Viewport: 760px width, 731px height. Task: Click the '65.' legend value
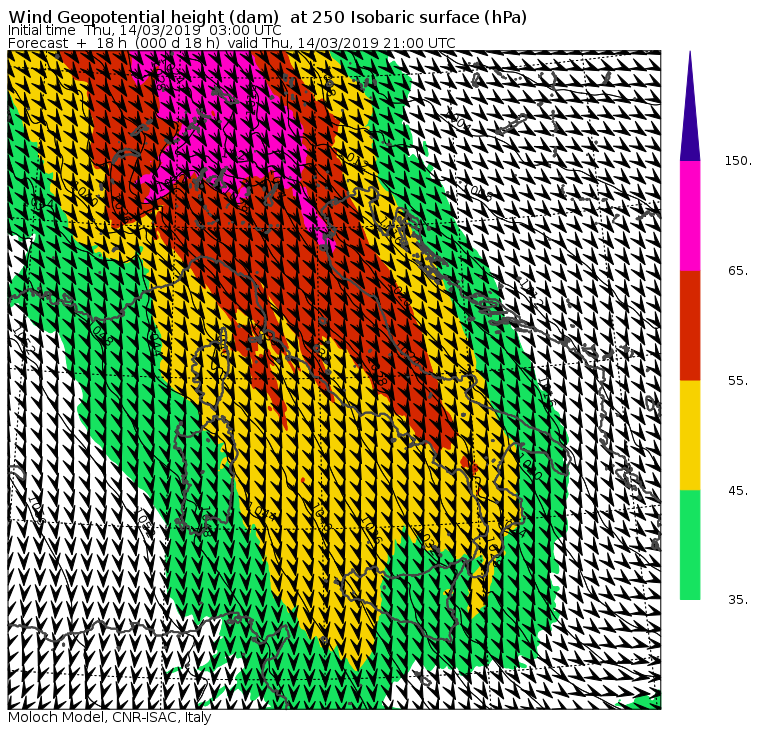[x=738, y=270]
